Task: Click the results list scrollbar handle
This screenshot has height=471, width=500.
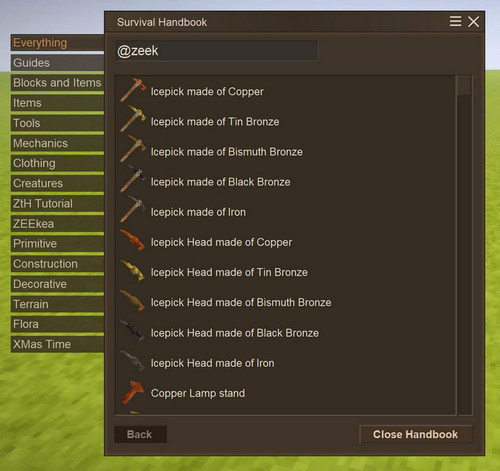Action: point(464,86)
